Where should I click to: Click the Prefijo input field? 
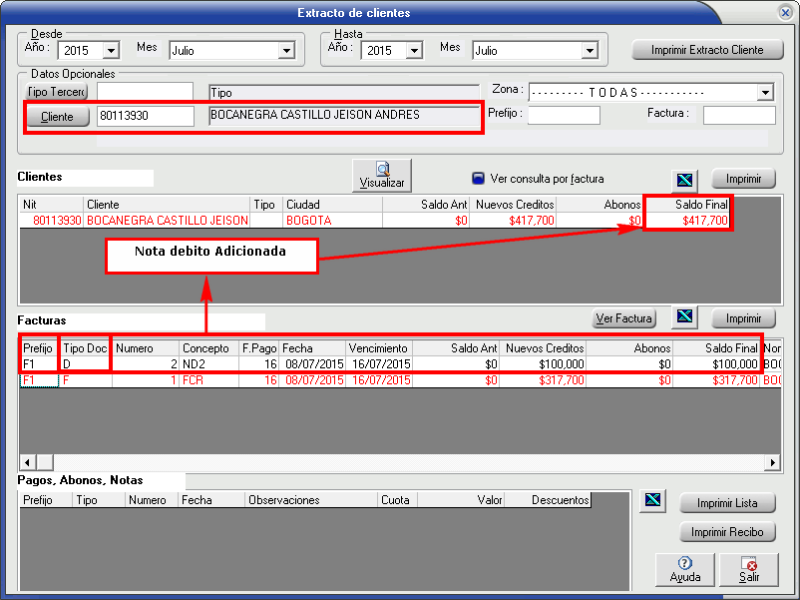564,115
